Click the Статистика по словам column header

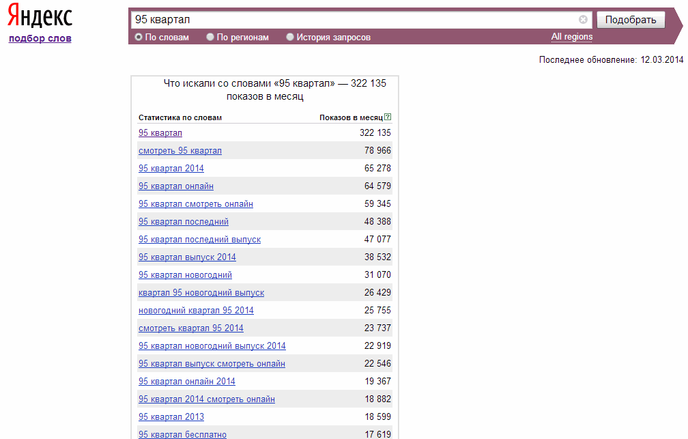(x=180, y=118)
